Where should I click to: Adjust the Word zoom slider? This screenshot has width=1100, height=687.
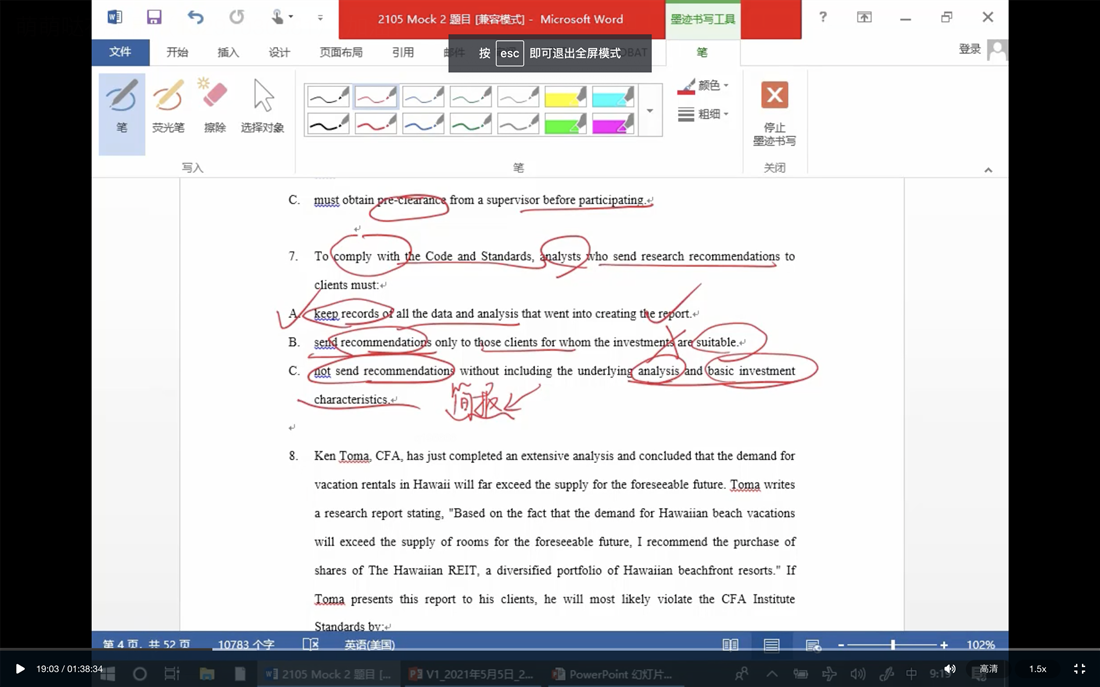(x=892, y=645)
